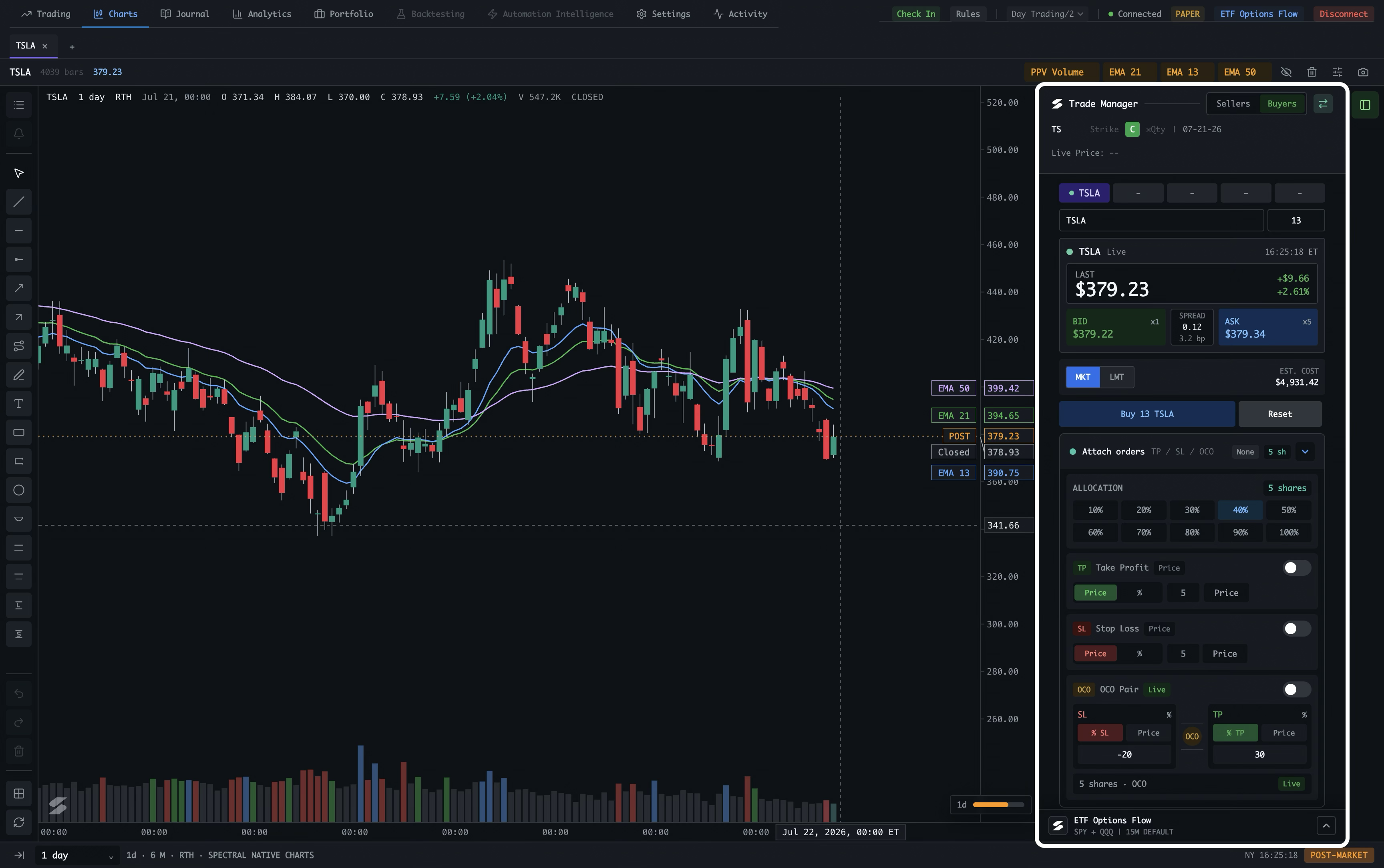The width and height of the screenshot is (1384, 868).
Task: Select the pencil freehand drawing tool
Action: tap(19, 375)
